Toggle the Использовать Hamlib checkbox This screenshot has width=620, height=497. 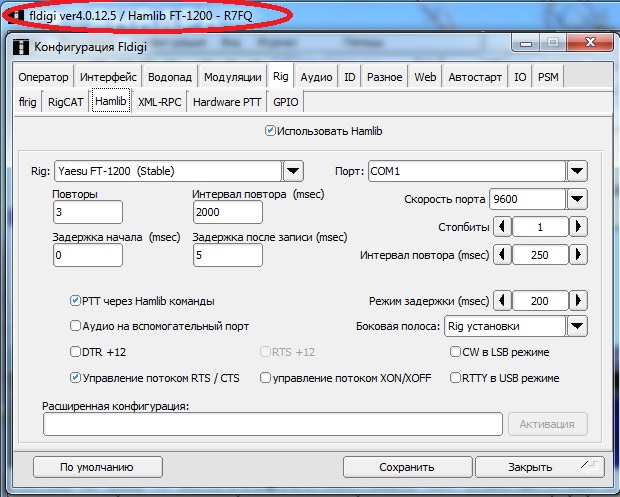coord(270,131)
